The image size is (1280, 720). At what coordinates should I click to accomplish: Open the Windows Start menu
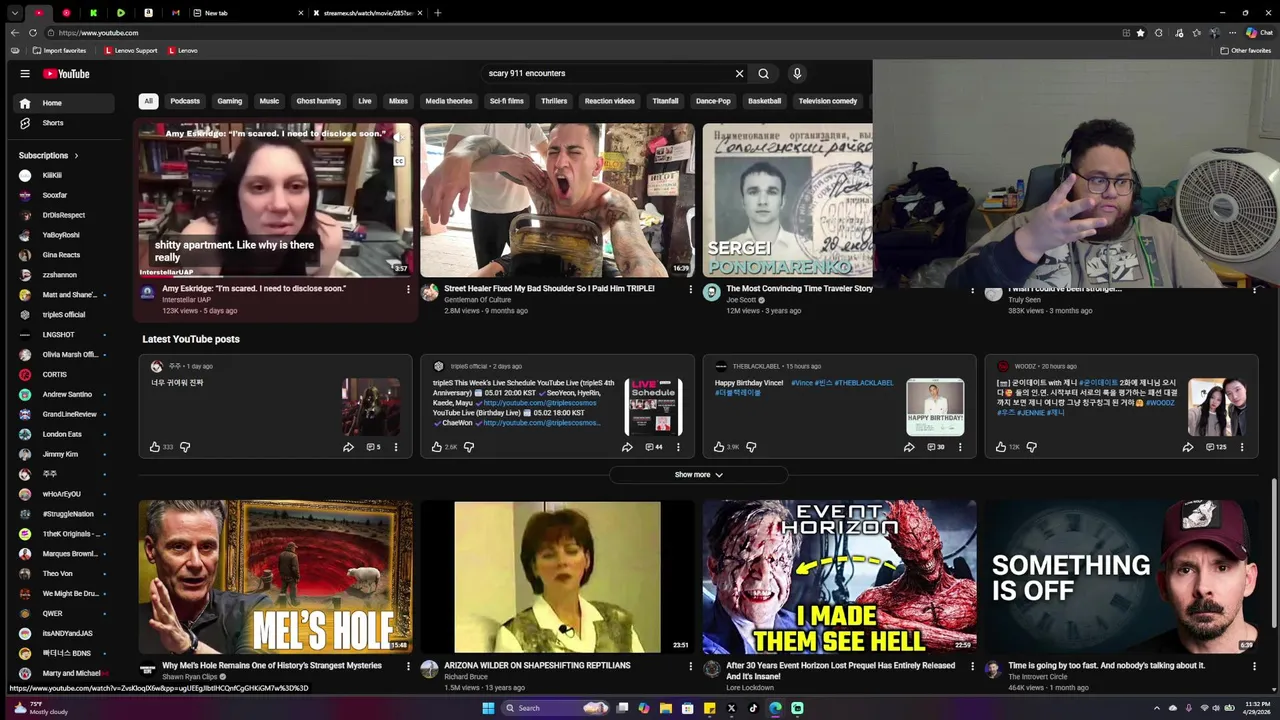click(488, 708)
